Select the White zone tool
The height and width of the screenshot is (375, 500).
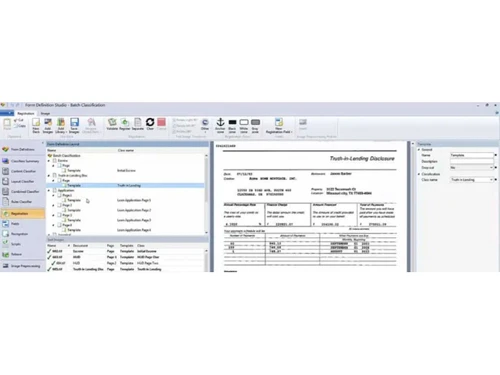pos(244,125)
